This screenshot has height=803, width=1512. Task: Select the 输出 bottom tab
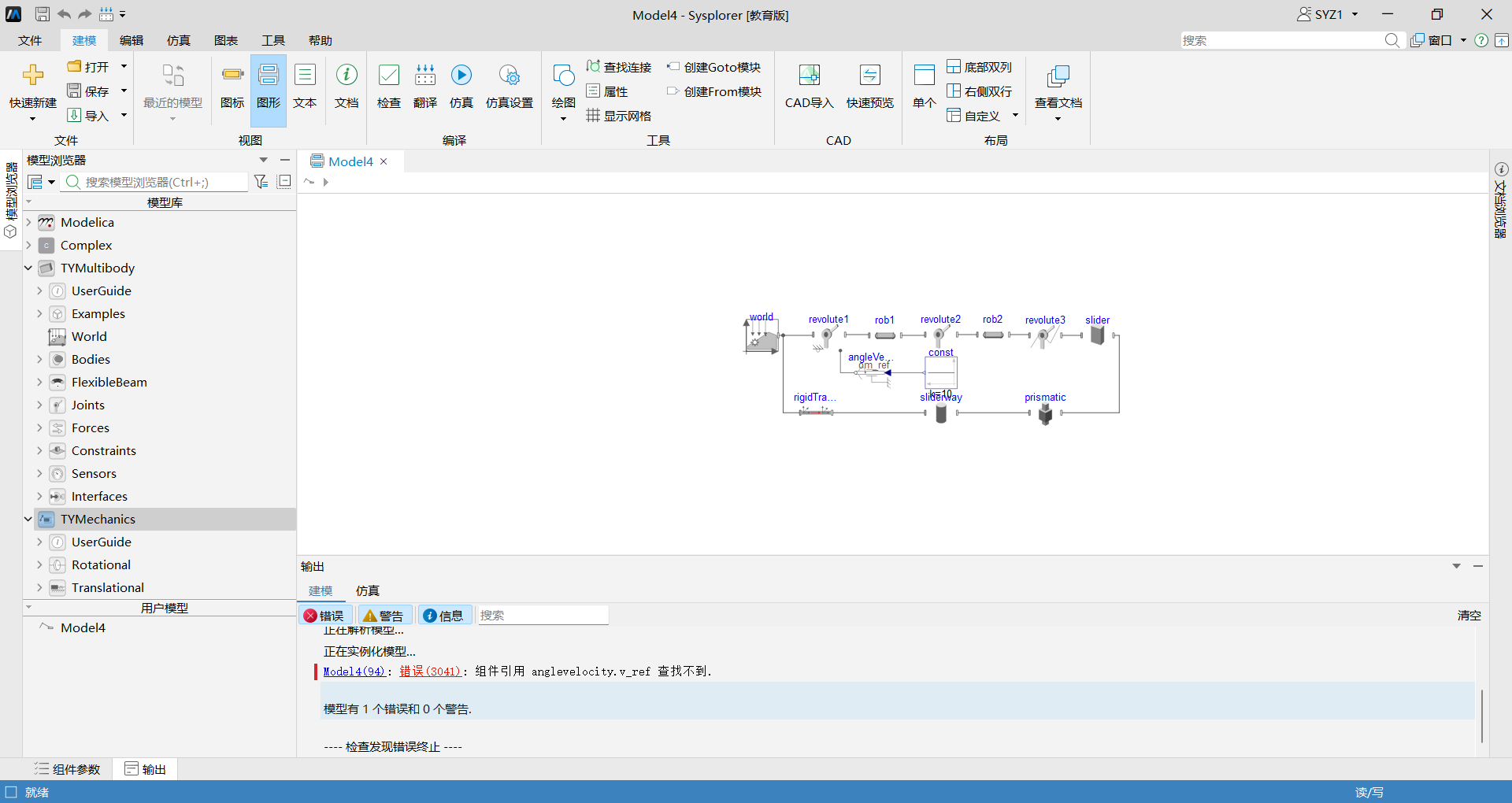[x=145, y=769]
